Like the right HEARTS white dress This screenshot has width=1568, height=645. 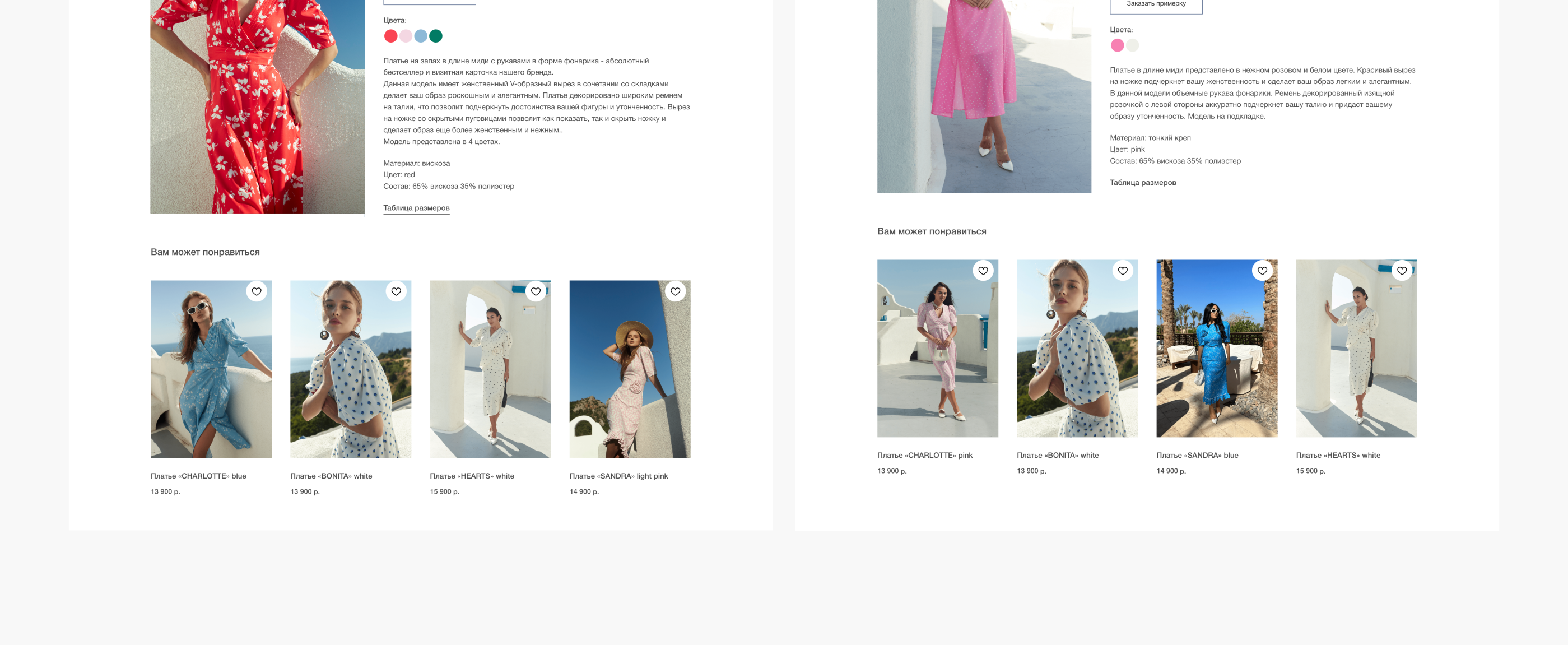[1401, 271]
